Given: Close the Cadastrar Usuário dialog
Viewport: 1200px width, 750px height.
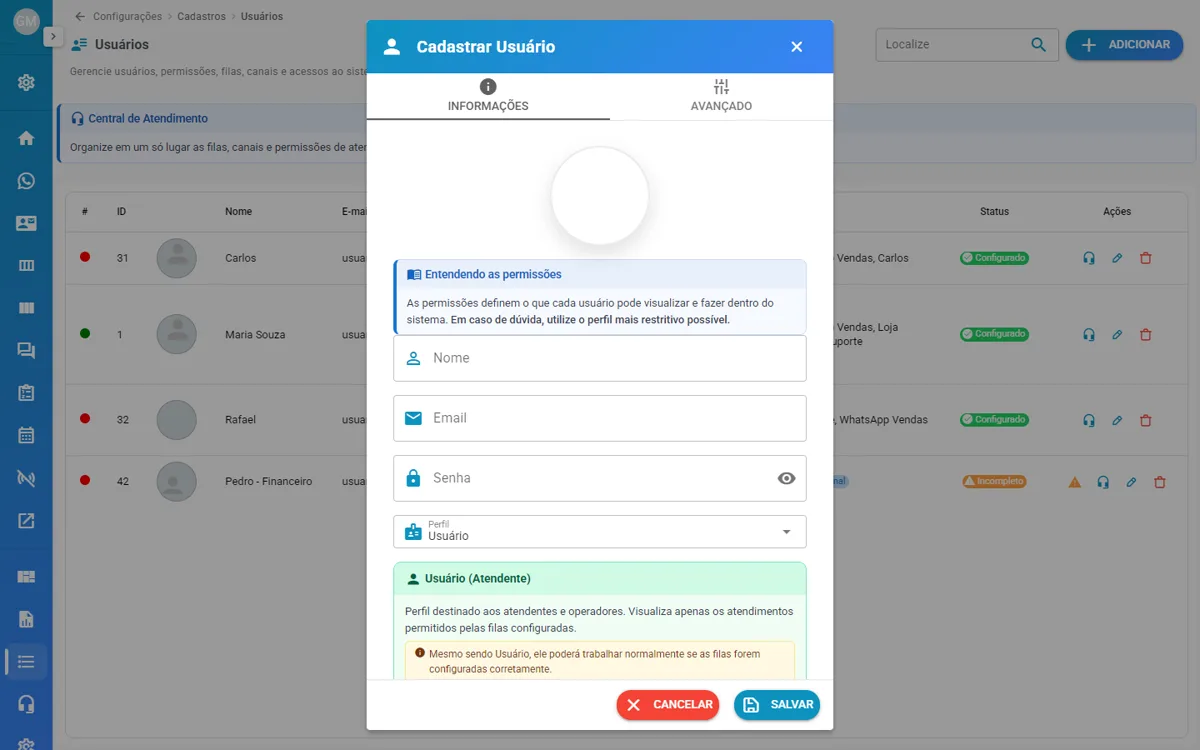Looking at the screenshot, I should [x=797, y=47].
